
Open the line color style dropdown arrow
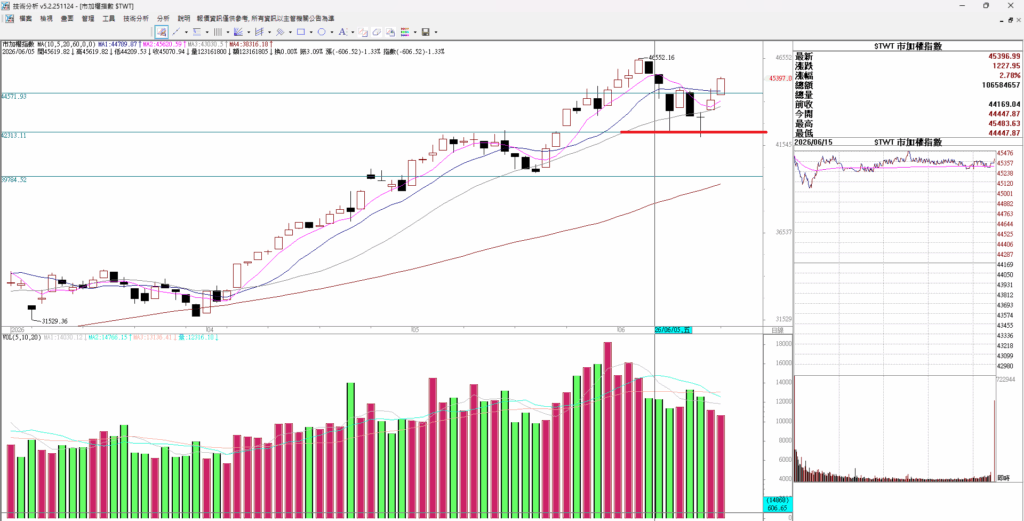click(415, 32)
